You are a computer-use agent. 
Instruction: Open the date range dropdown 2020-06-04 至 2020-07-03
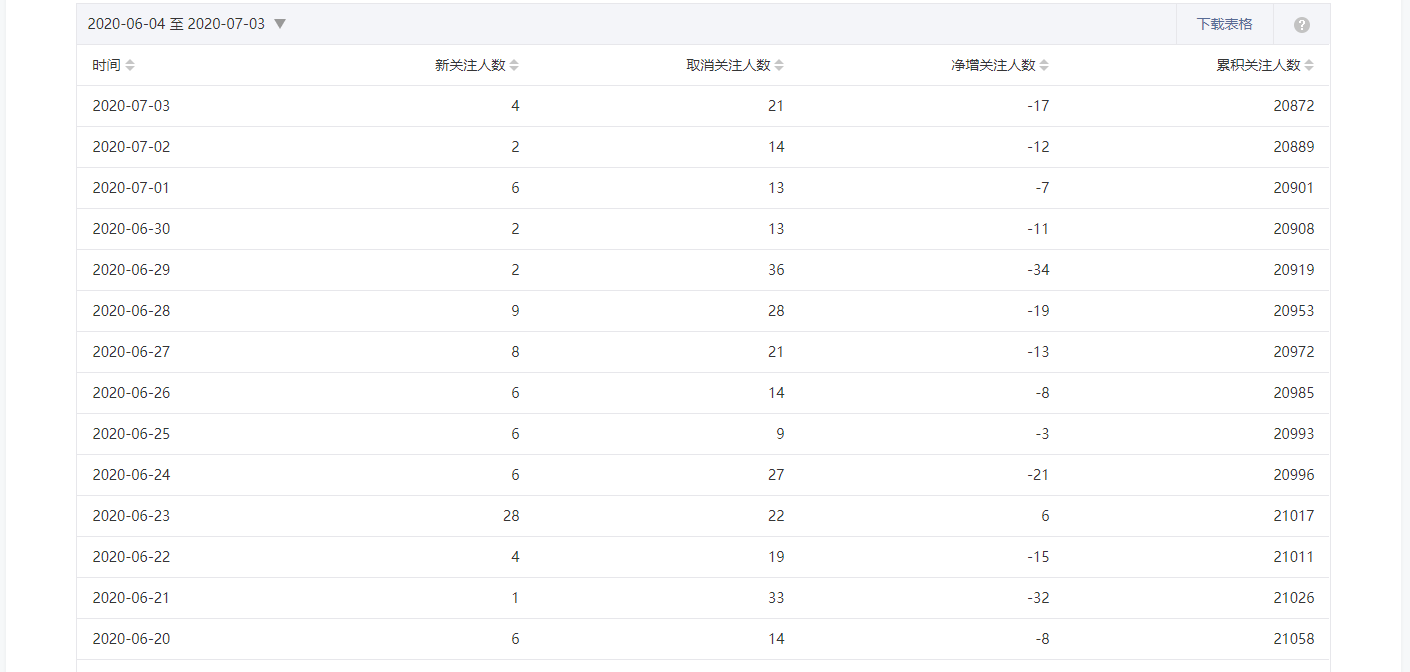pyautogui.click(x=187, y=24)
